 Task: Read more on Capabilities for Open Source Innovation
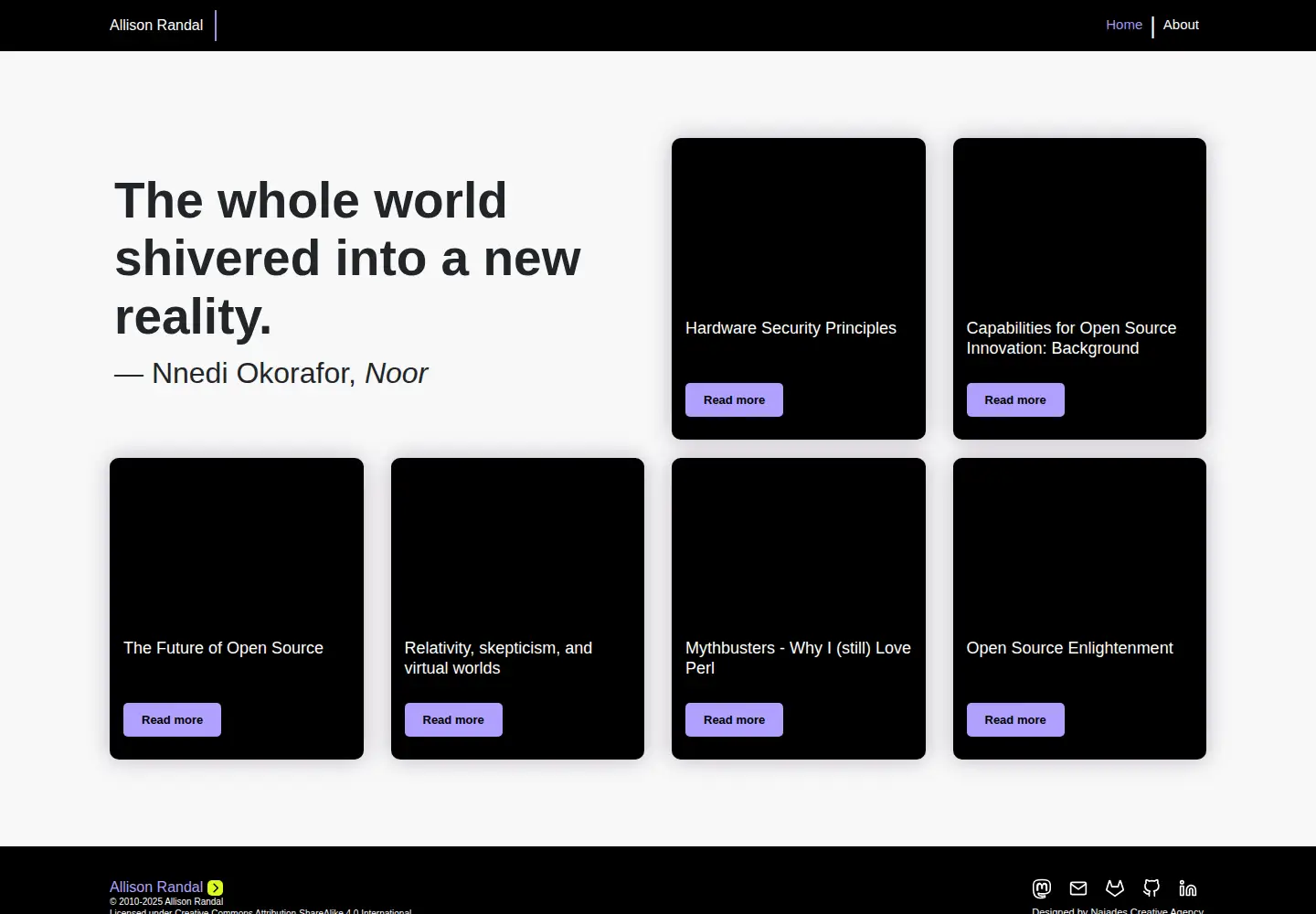[x=1015, y=399]
